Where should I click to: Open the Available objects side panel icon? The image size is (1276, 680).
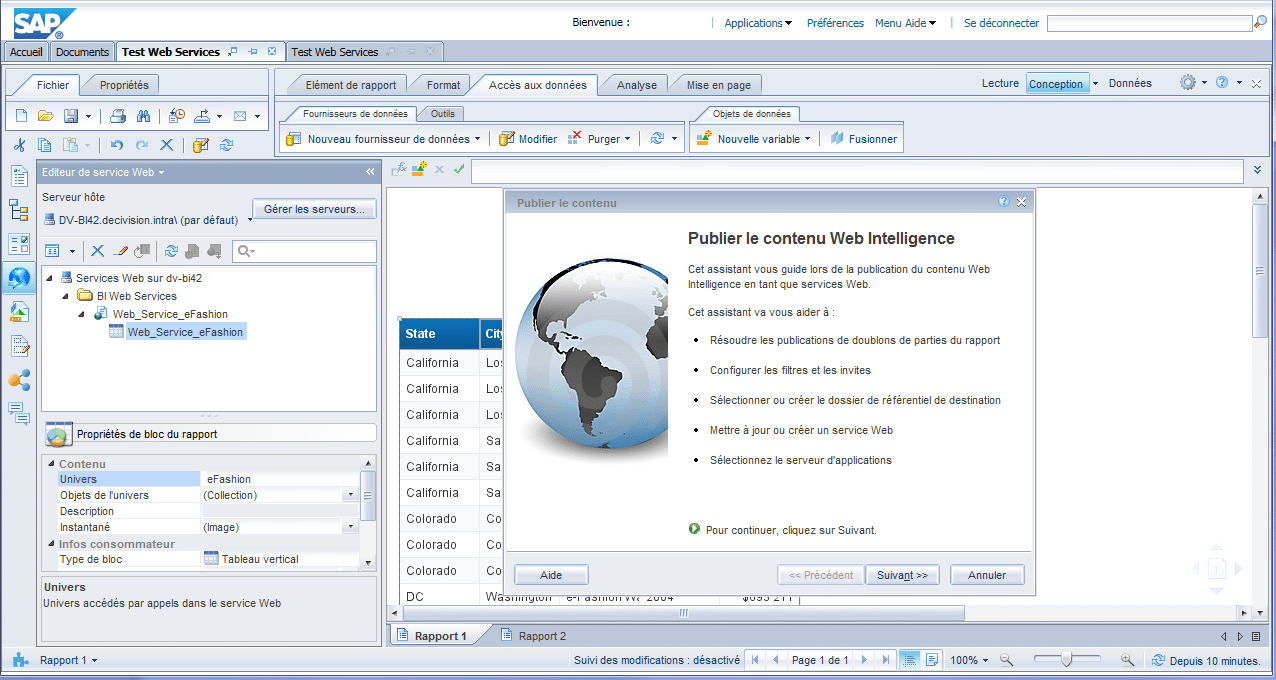click(19, 312)
